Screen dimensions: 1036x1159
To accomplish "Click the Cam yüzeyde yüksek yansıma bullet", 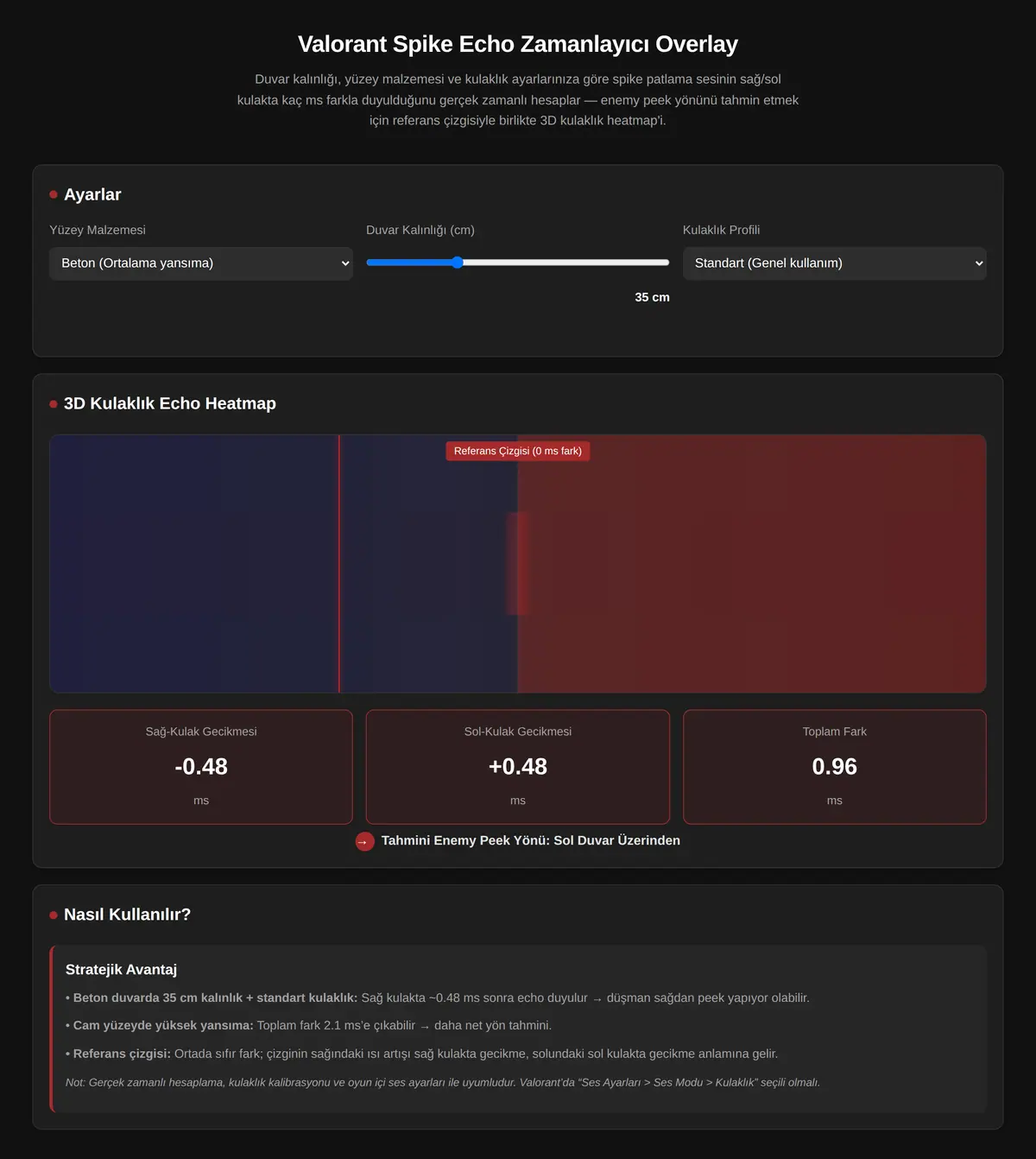I will (308, 1025).
